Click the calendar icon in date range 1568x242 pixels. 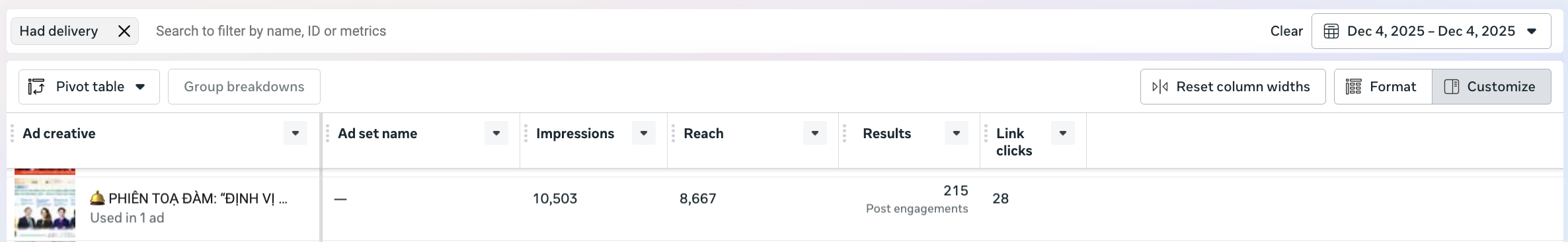coord(1331,31)
